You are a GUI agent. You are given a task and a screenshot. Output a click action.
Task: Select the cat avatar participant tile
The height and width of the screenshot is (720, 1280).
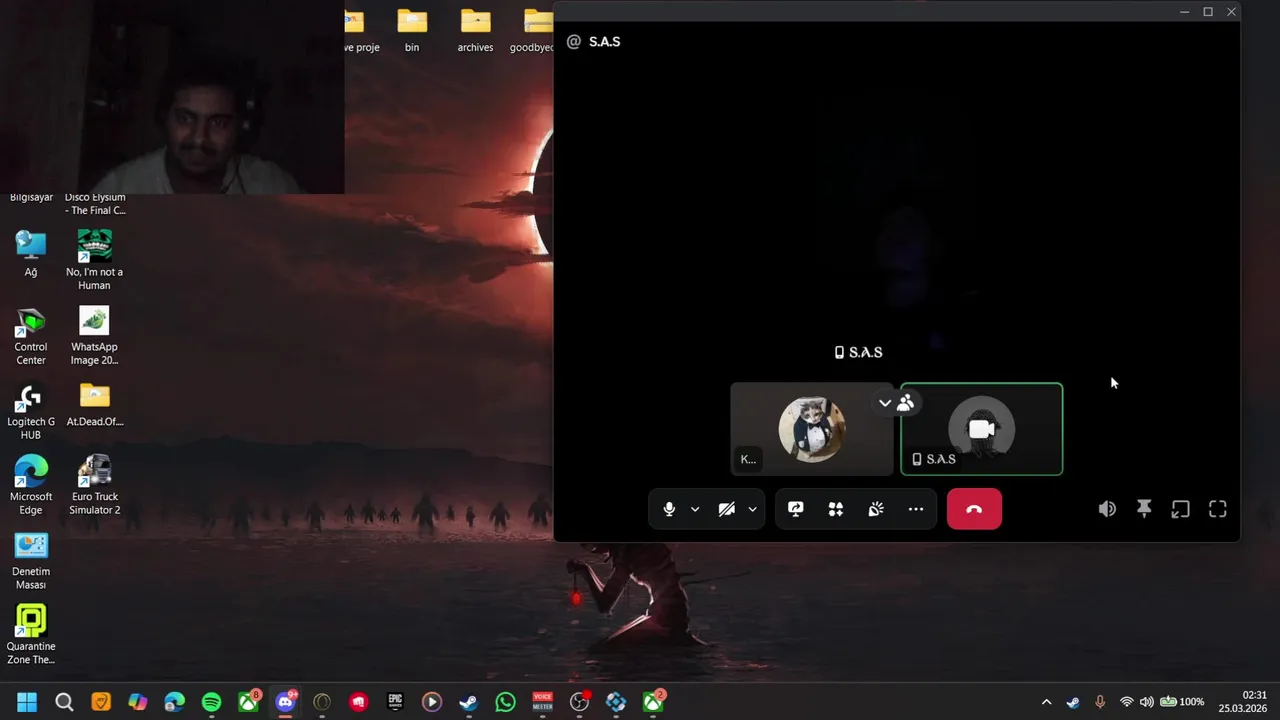tap(812, 429)
